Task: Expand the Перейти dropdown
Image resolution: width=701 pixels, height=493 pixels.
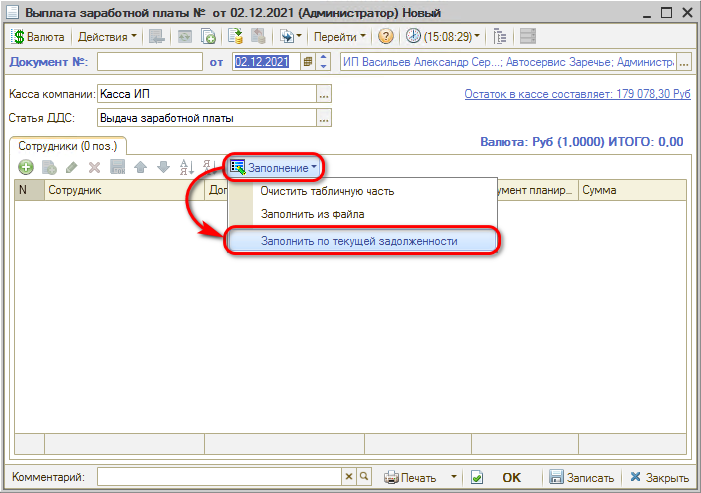Action: point(340,37)
